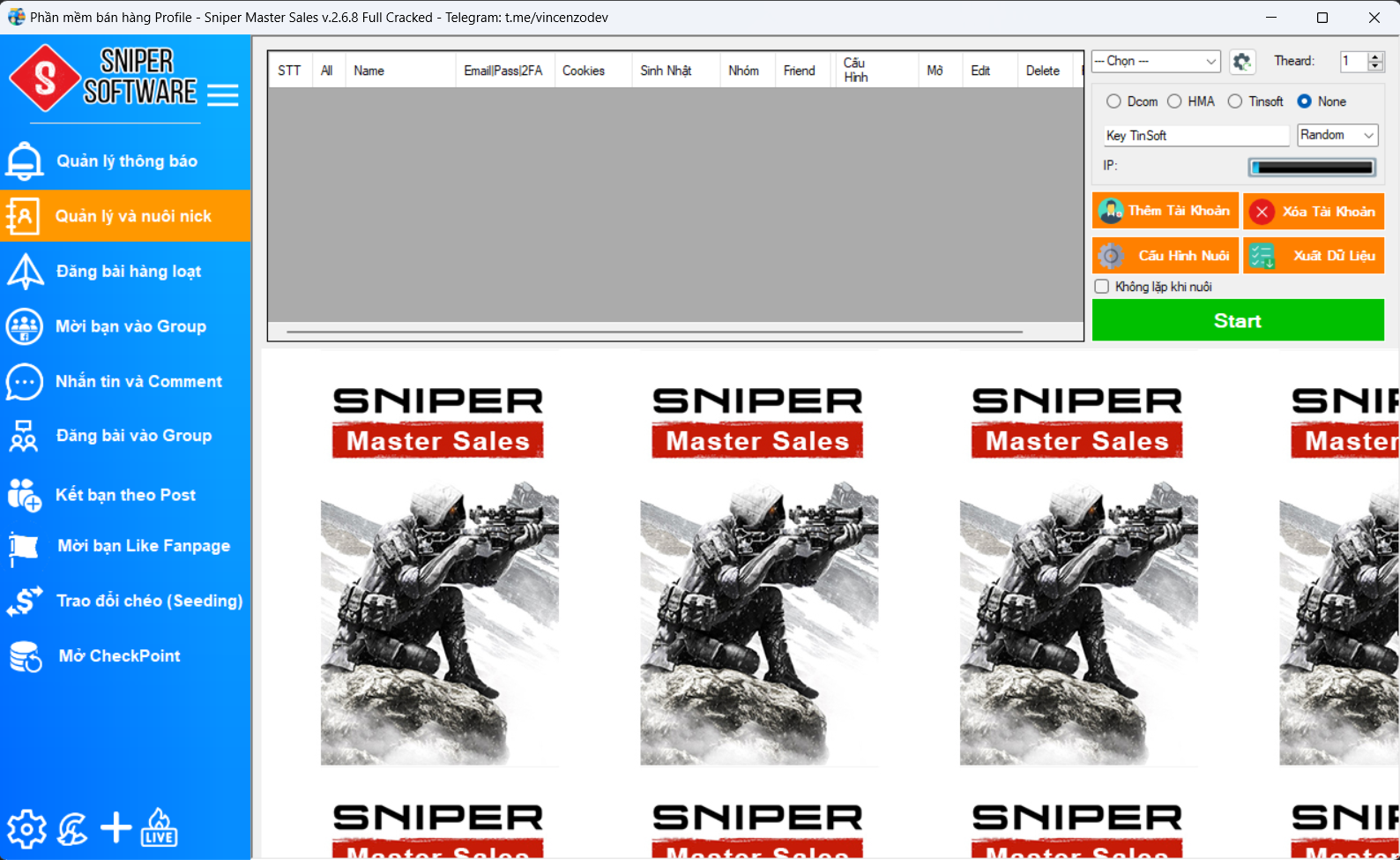Open the Chọn dropdown
This screenshot has height=860, width=1400.
pos(1156,61)
